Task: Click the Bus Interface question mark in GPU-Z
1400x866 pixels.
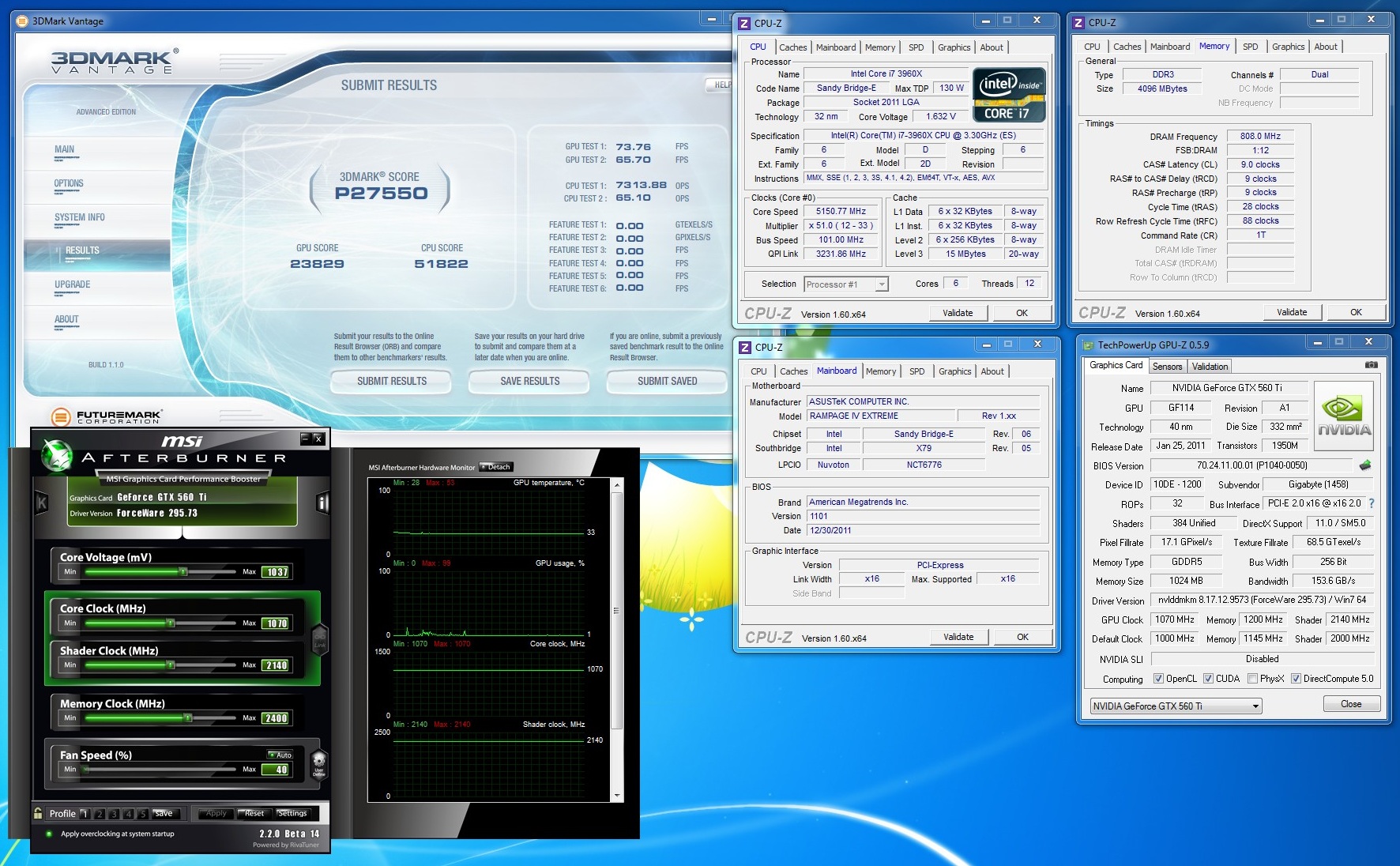Action: pyautogui.click(x=1372, y=503)
